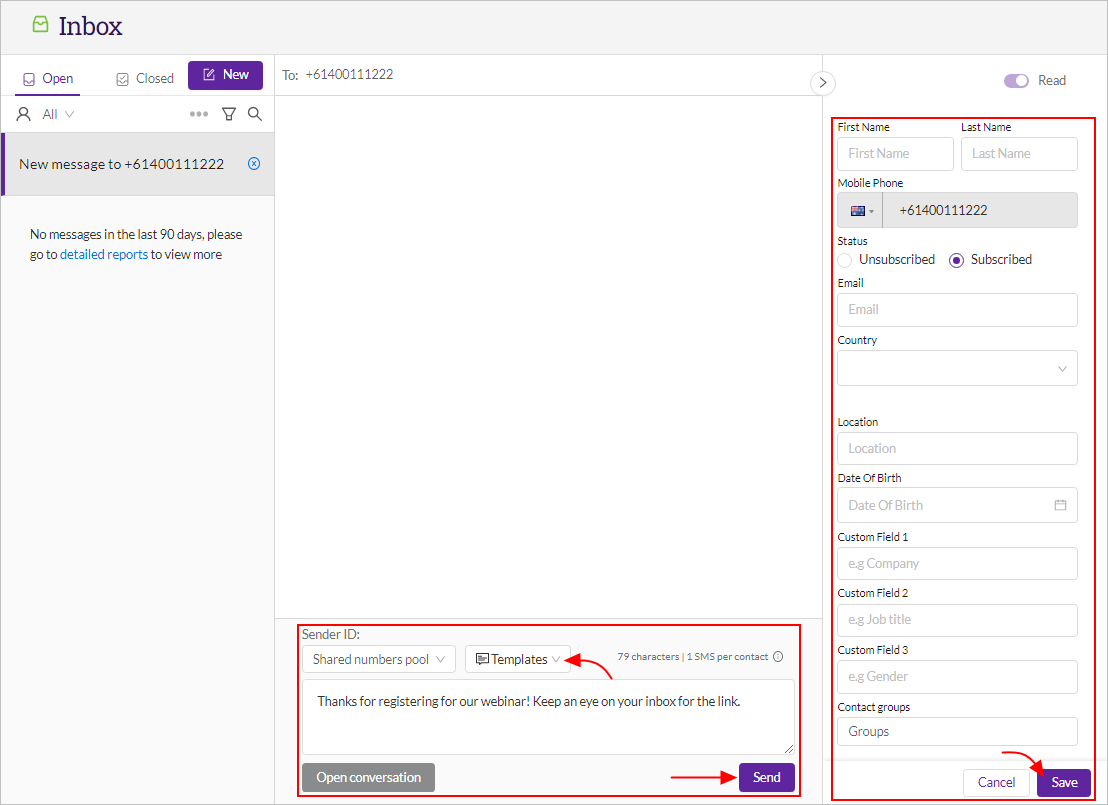Click the Inbox envelope icon
Screen dimensions: 1108x805
click(x=40, y=25)
